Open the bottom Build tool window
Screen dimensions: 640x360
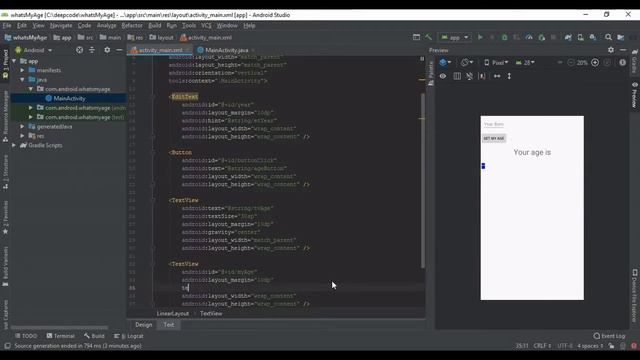(94, 336)
